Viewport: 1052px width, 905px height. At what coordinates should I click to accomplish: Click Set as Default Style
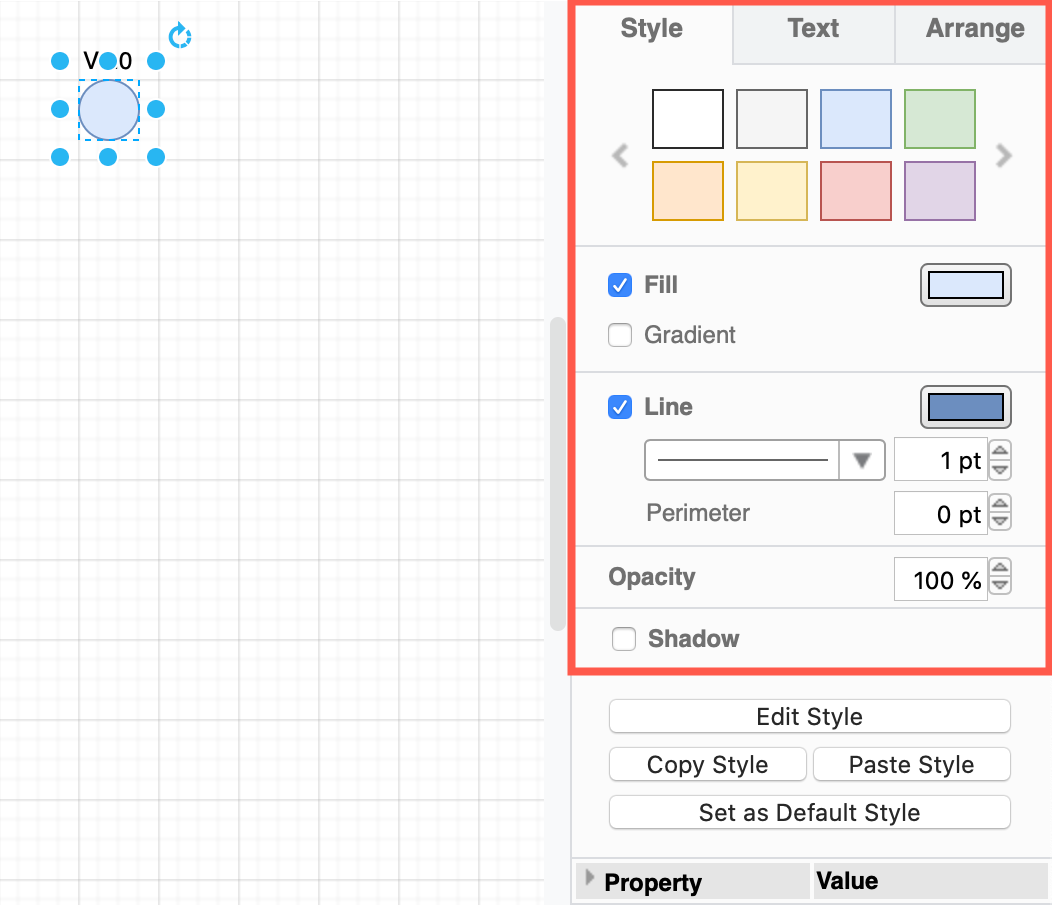(x=809, y=812)
